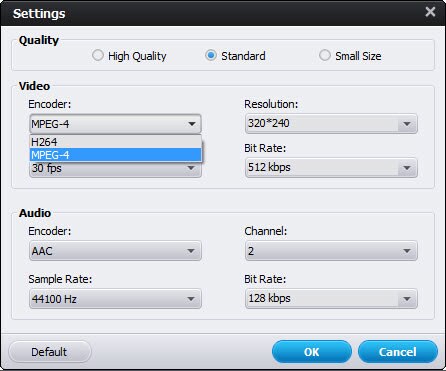Open the video Bit Rate 512 kbps dropdown
The image size is (446, 371).
[x=331, y=168]
